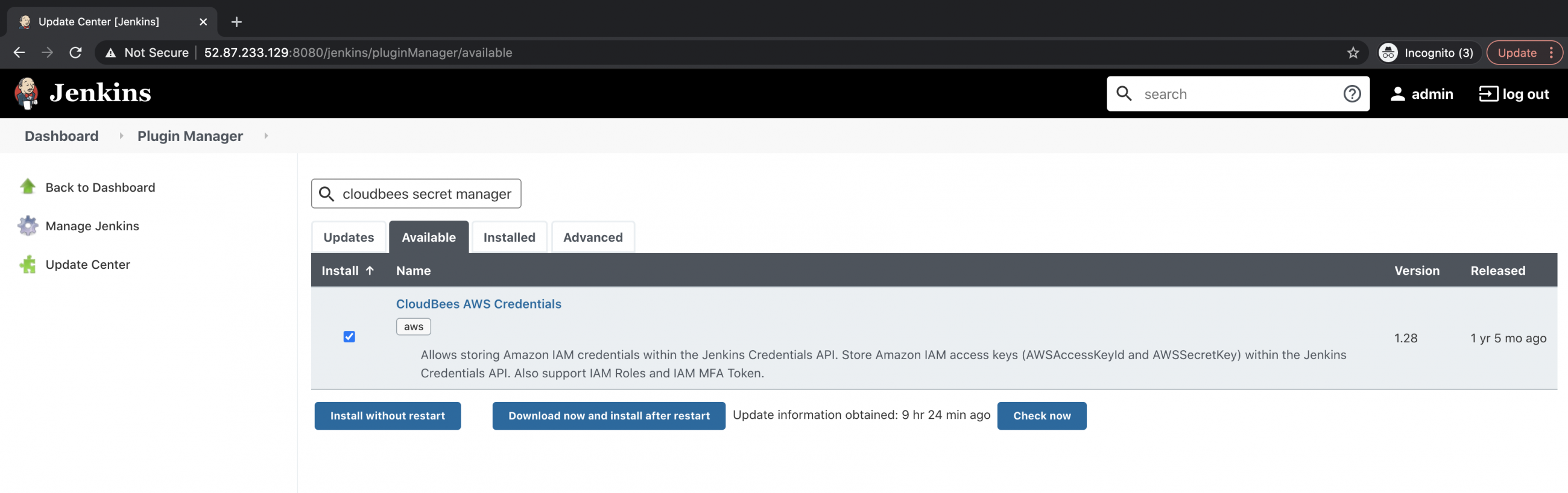Switch to the Advanced tab
The image size is (1568, 493).
pyautogui.click(x=593, y=237)
